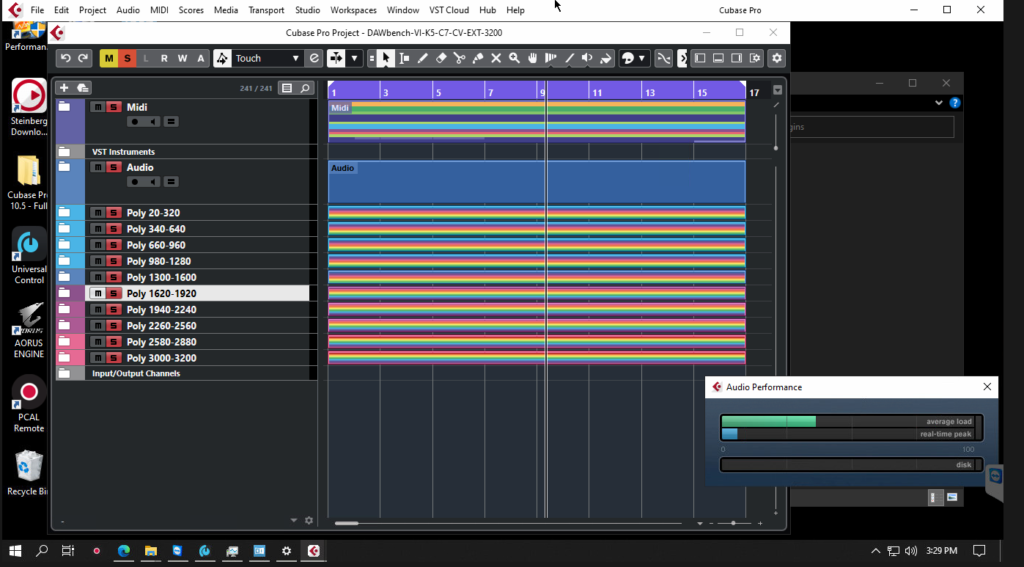
Task: Toggle Show Right Zone button
Action: coord(737,58)
